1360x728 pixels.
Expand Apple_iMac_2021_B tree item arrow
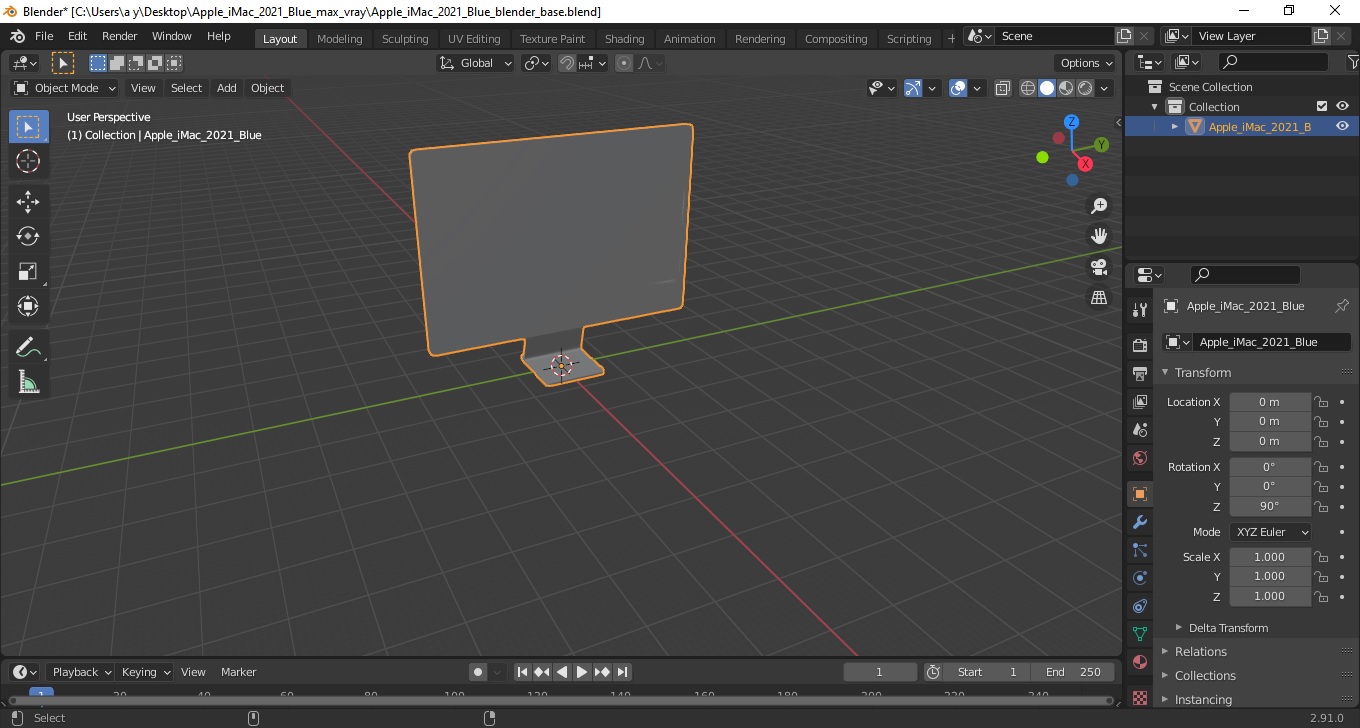pyautogui.click(x=1175, y=126)
